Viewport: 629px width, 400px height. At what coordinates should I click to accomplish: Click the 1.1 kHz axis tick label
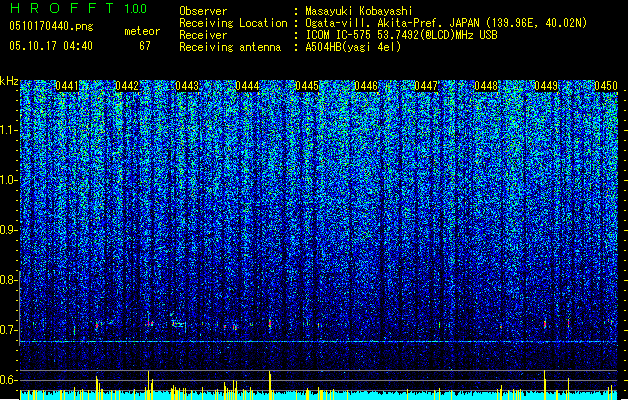tap(9, 130)
